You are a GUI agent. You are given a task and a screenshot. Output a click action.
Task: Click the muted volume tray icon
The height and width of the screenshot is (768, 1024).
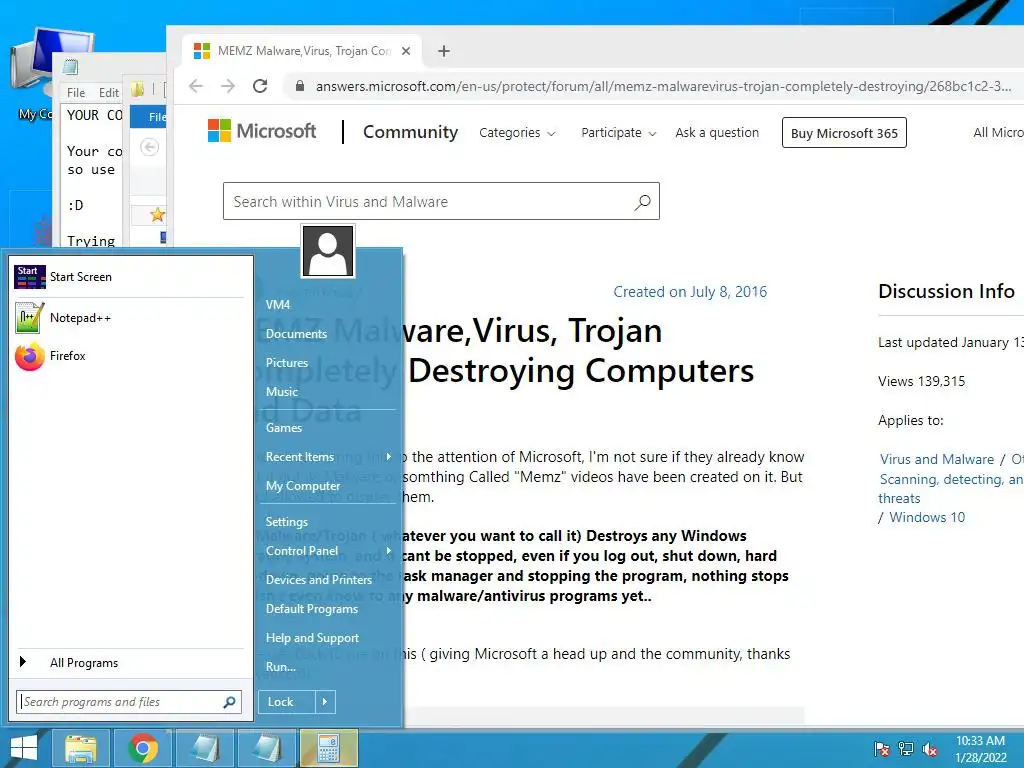coord(931,749)
